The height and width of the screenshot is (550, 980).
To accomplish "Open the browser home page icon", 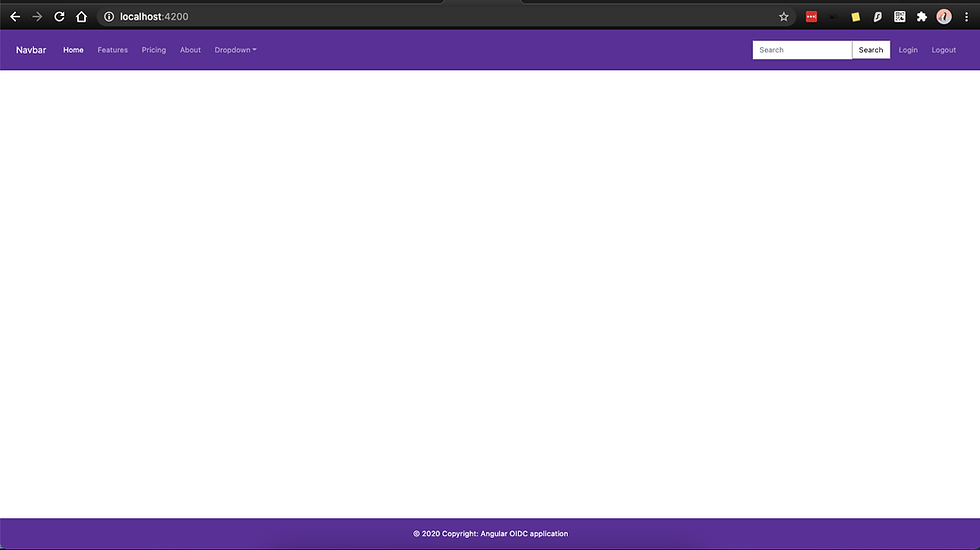I will coord(81,17).
